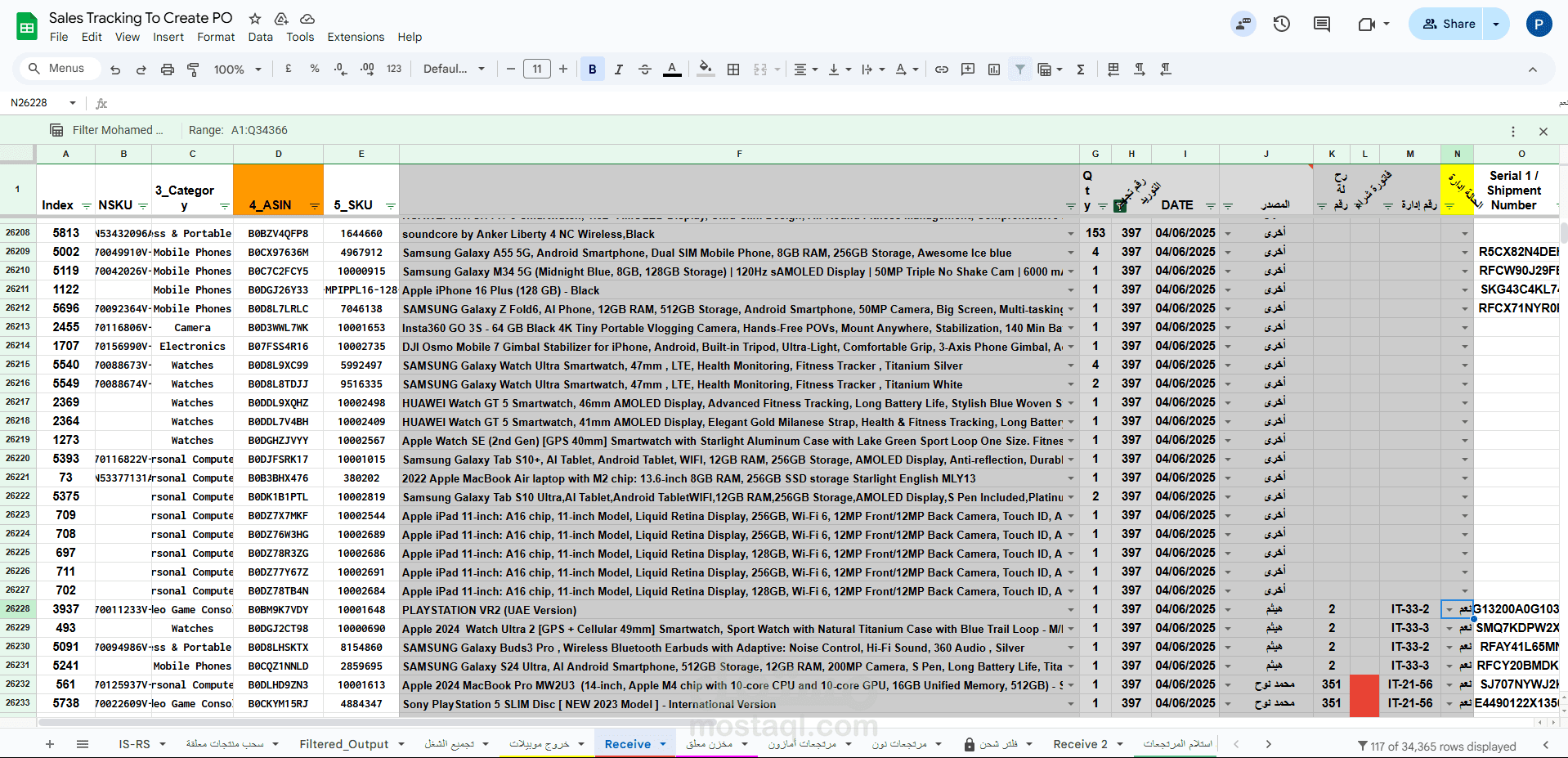Open the version history clock icon
1568x758 pixels.
pos(1282,24)
